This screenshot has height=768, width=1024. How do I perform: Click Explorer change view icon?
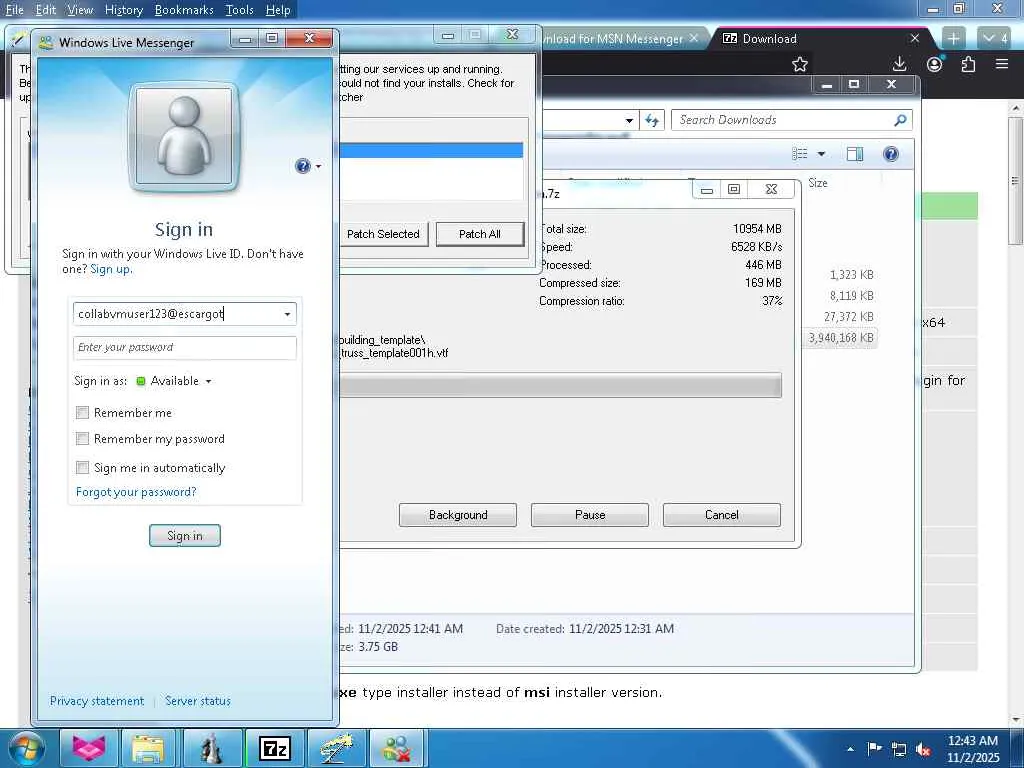pos(800,154)
